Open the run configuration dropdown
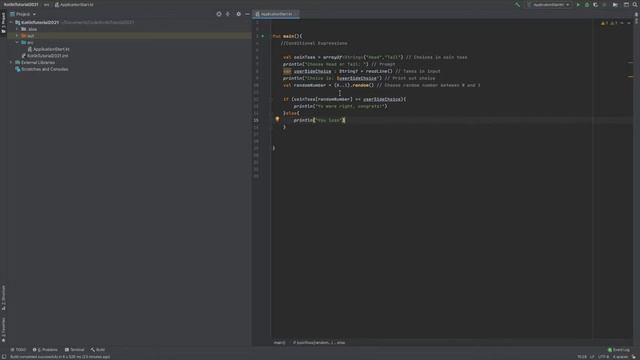This screenshot has width=640, height=360. 549,4
